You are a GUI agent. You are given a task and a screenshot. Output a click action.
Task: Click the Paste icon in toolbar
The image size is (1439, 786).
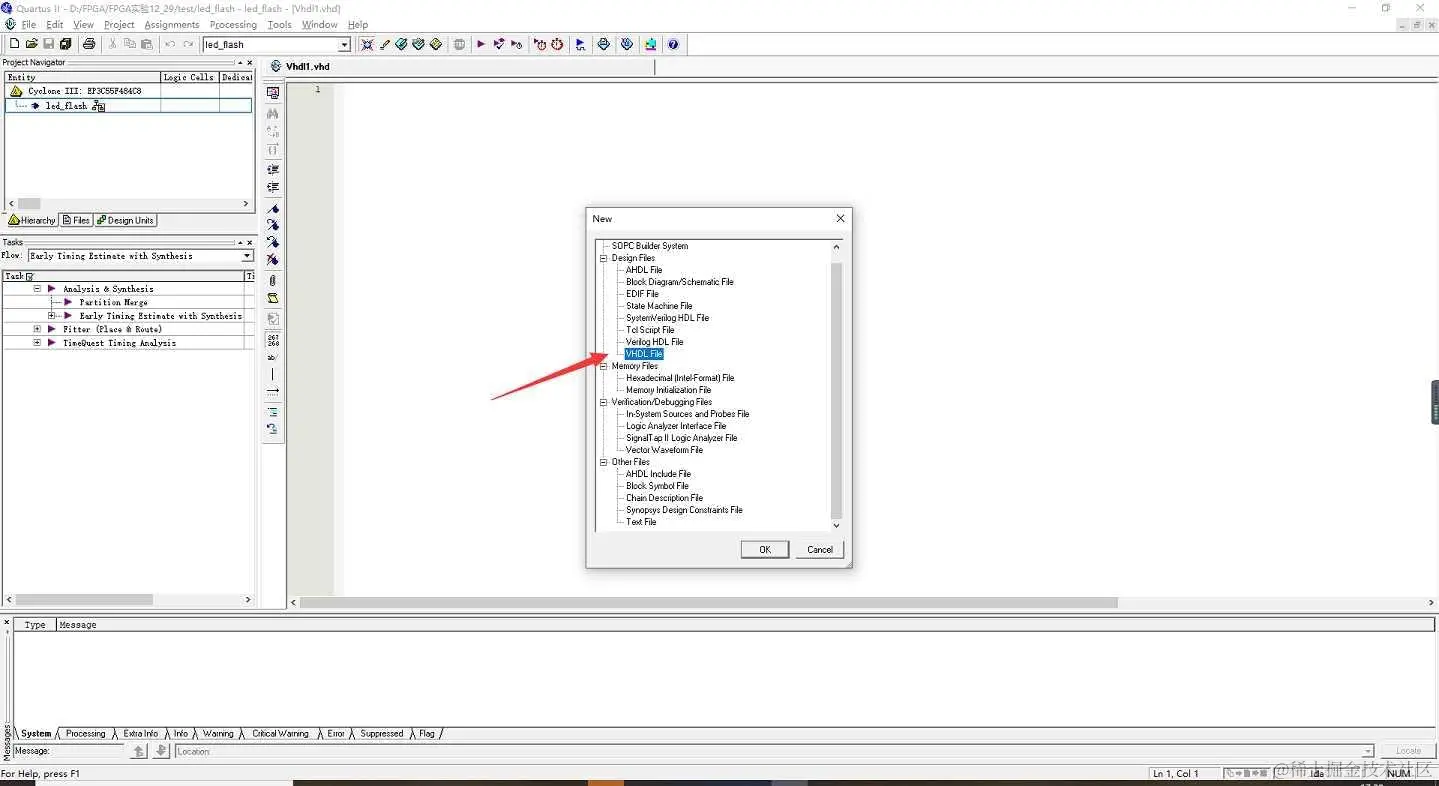[146, 44]
